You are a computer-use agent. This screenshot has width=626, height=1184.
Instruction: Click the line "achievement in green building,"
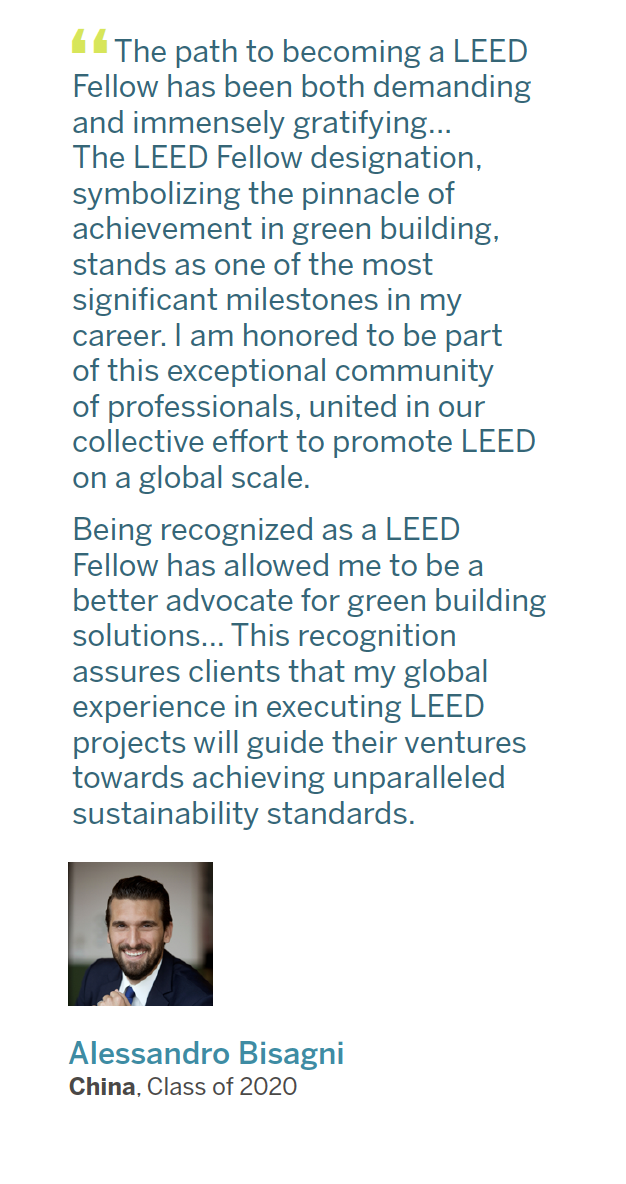285,229
